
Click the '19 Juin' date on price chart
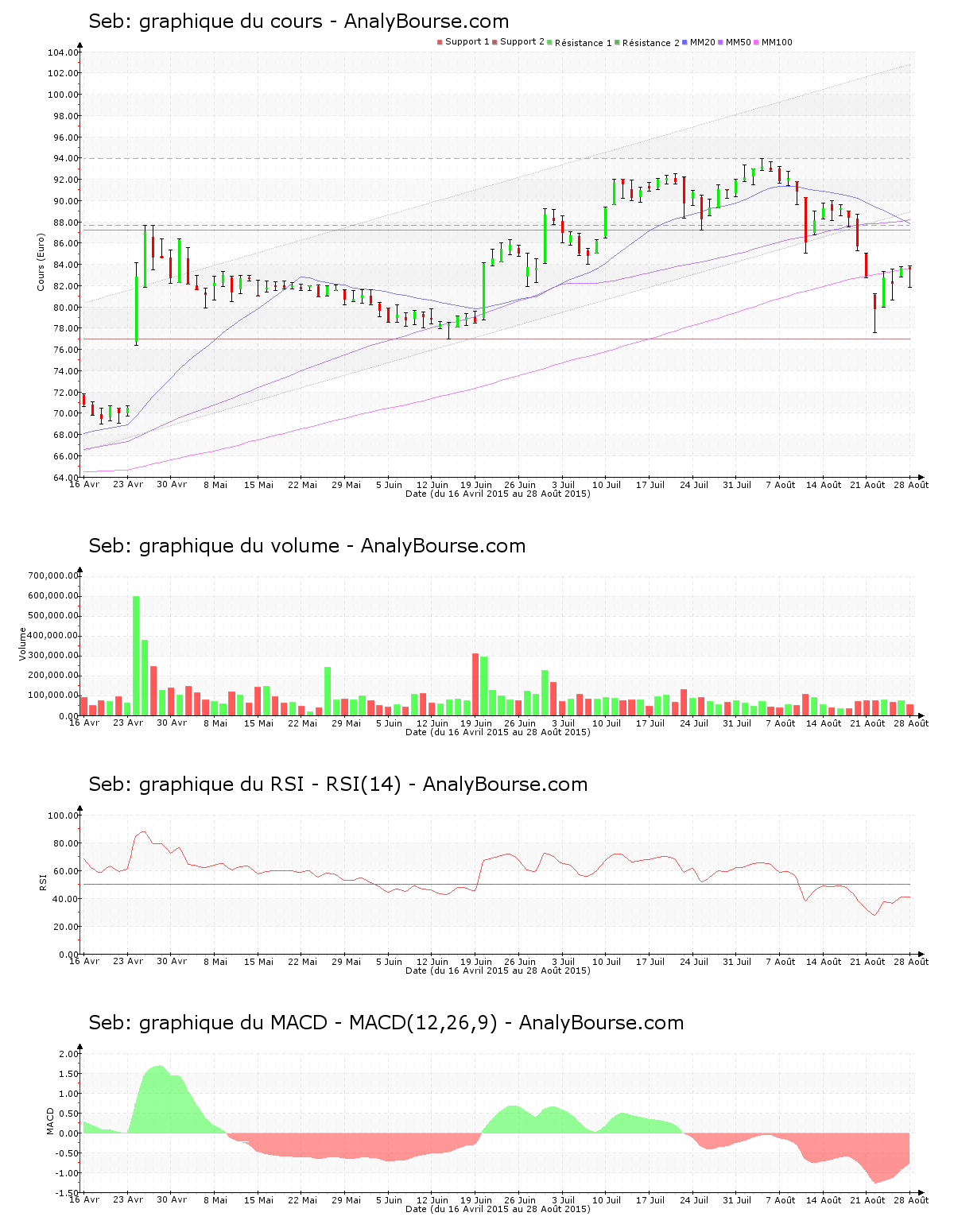coord(476,485)
